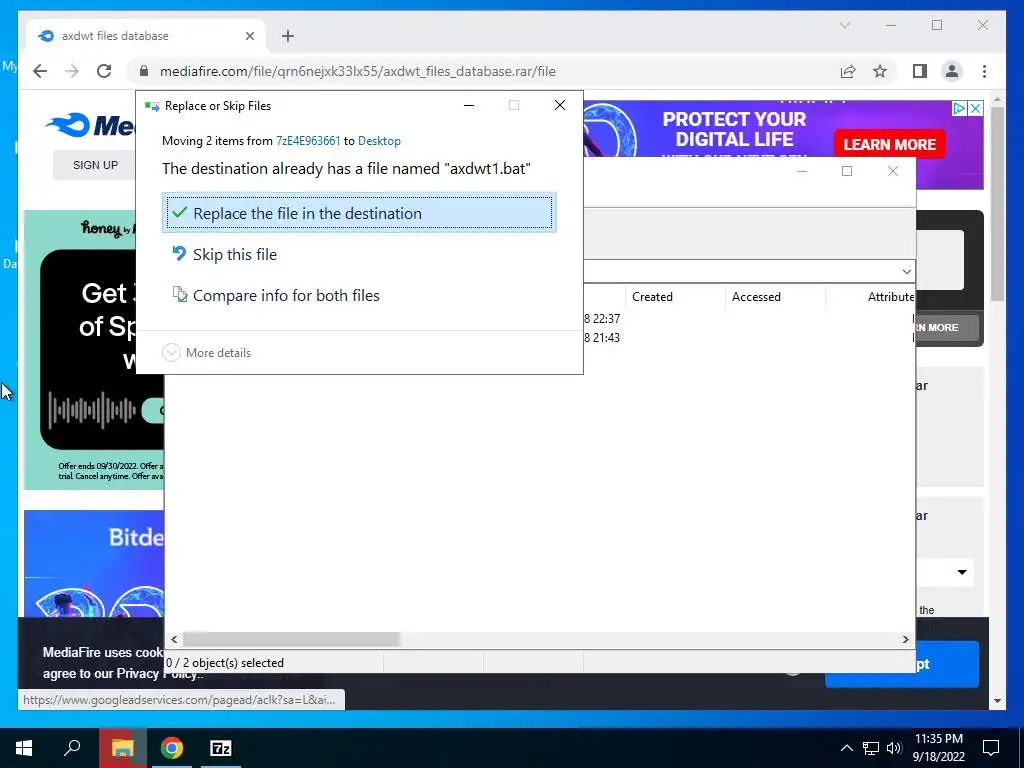This screenshot has height=768, width=1024.
Task: Open volume control tray icon
Action: tap(894, 748)
